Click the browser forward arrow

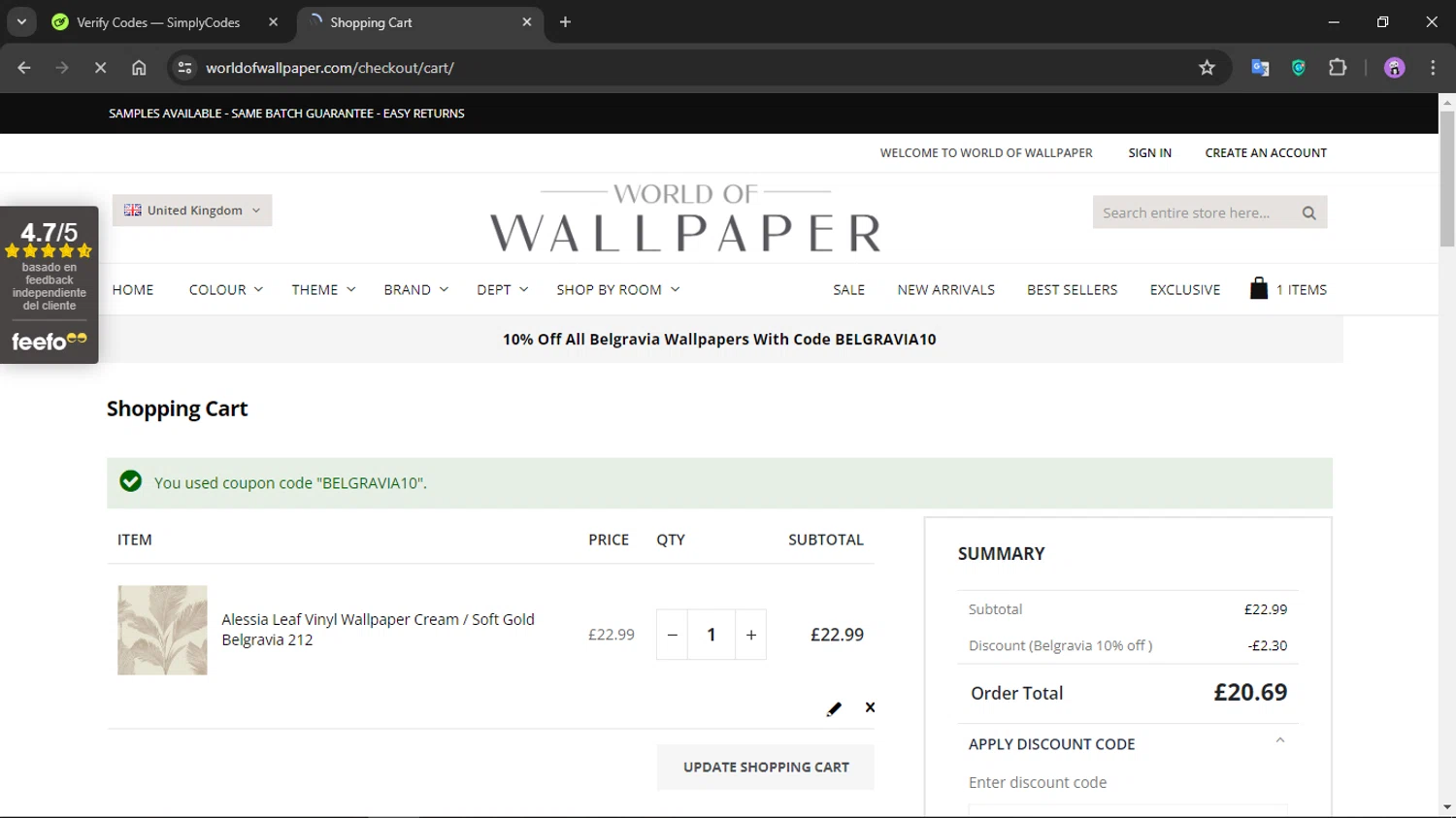tap(62, 68)
